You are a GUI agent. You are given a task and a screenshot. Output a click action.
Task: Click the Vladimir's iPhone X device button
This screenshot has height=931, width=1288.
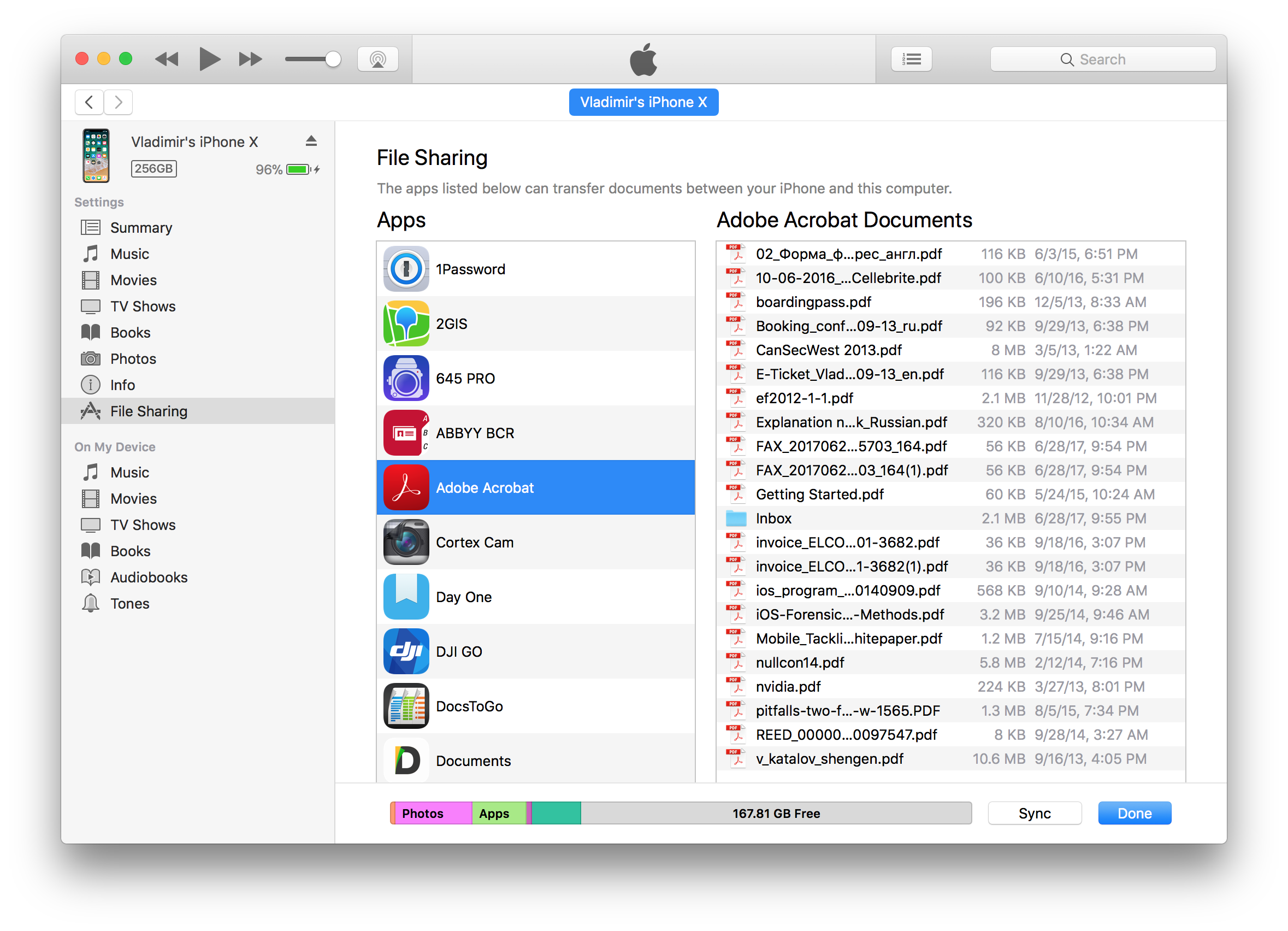(x=643, y=102)
